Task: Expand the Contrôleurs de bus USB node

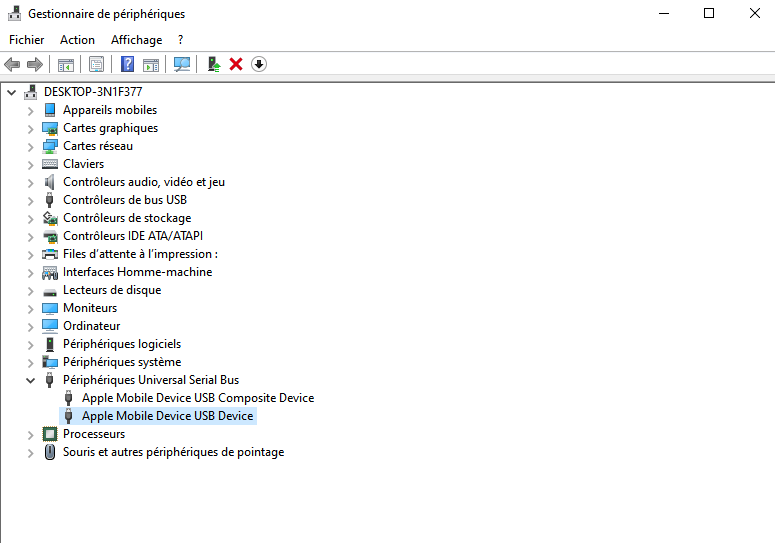Action: 31,200
